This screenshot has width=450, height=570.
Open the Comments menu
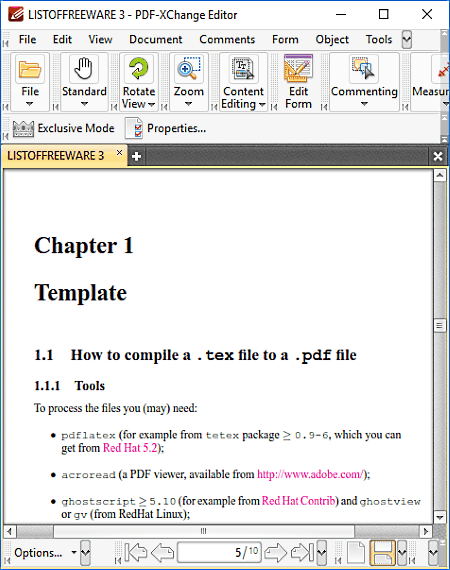tap(227, 39)
